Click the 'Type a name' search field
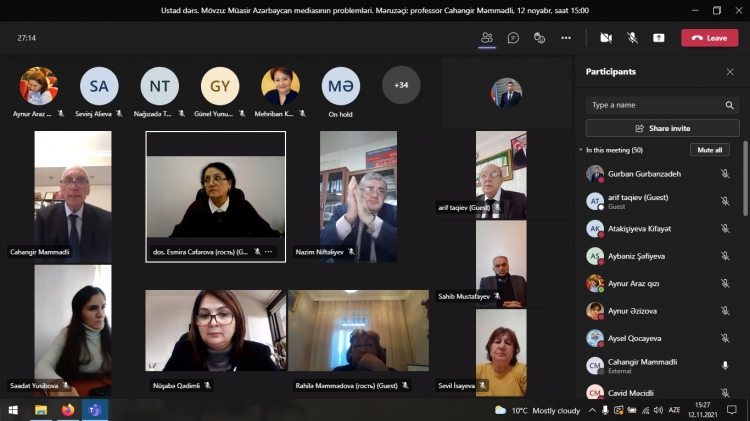This screenshot has width=750, height=421. (654, 105)
